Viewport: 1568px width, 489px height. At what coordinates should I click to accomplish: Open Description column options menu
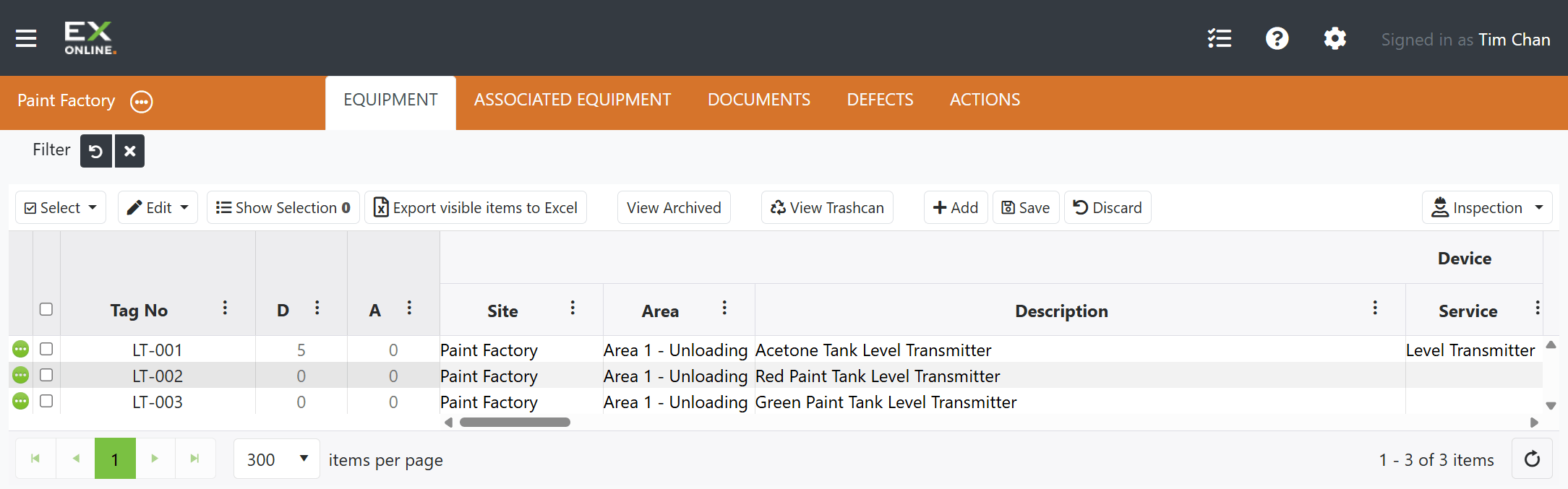coord(1375,308)
